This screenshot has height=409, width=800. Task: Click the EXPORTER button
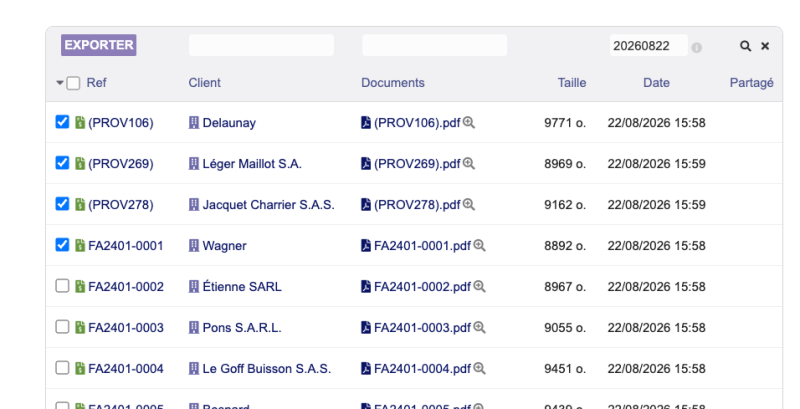point(98,45)
